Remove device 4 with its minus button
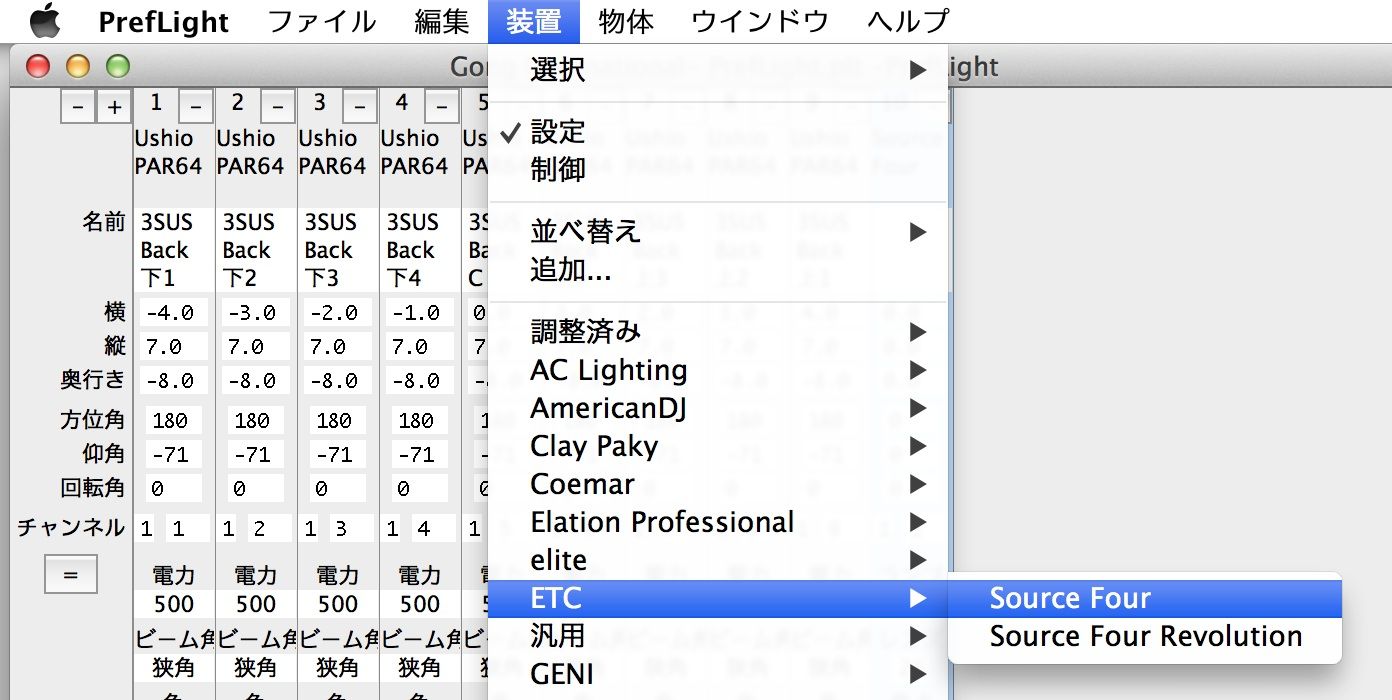 point(442,107)
